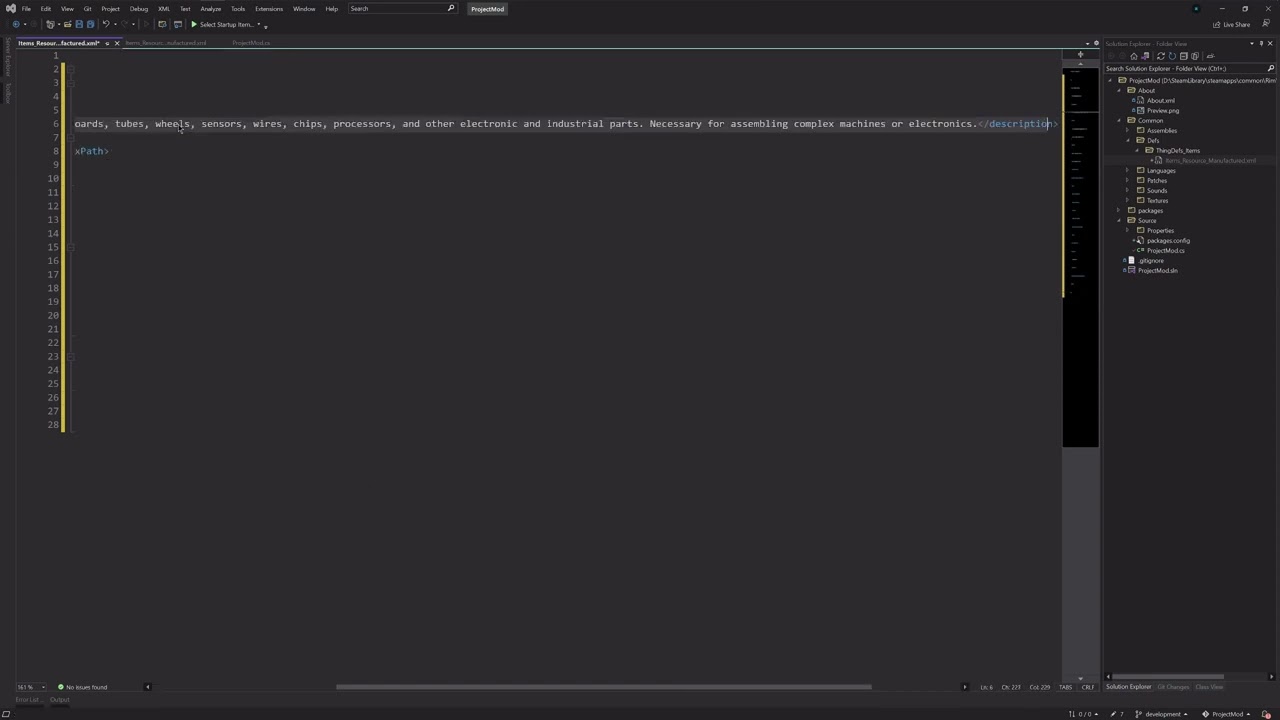
Task: Open the Select Startup Item dropdown
Action: [259, 24]
